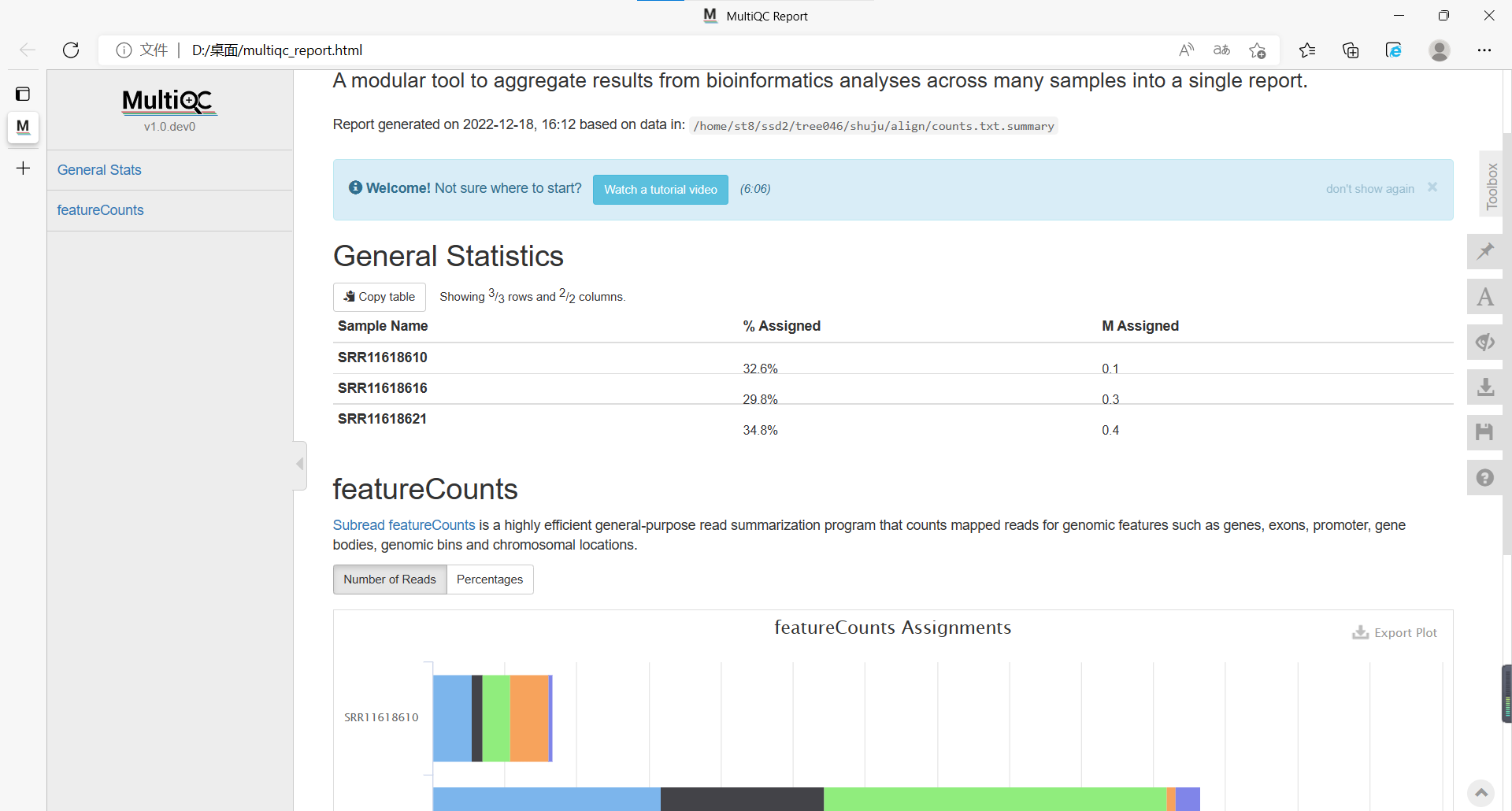The height and width of the screenshot is (811, 1512).
Task: Open the rename samples (letter A) toolbox icon
Action: point(1485,298)
